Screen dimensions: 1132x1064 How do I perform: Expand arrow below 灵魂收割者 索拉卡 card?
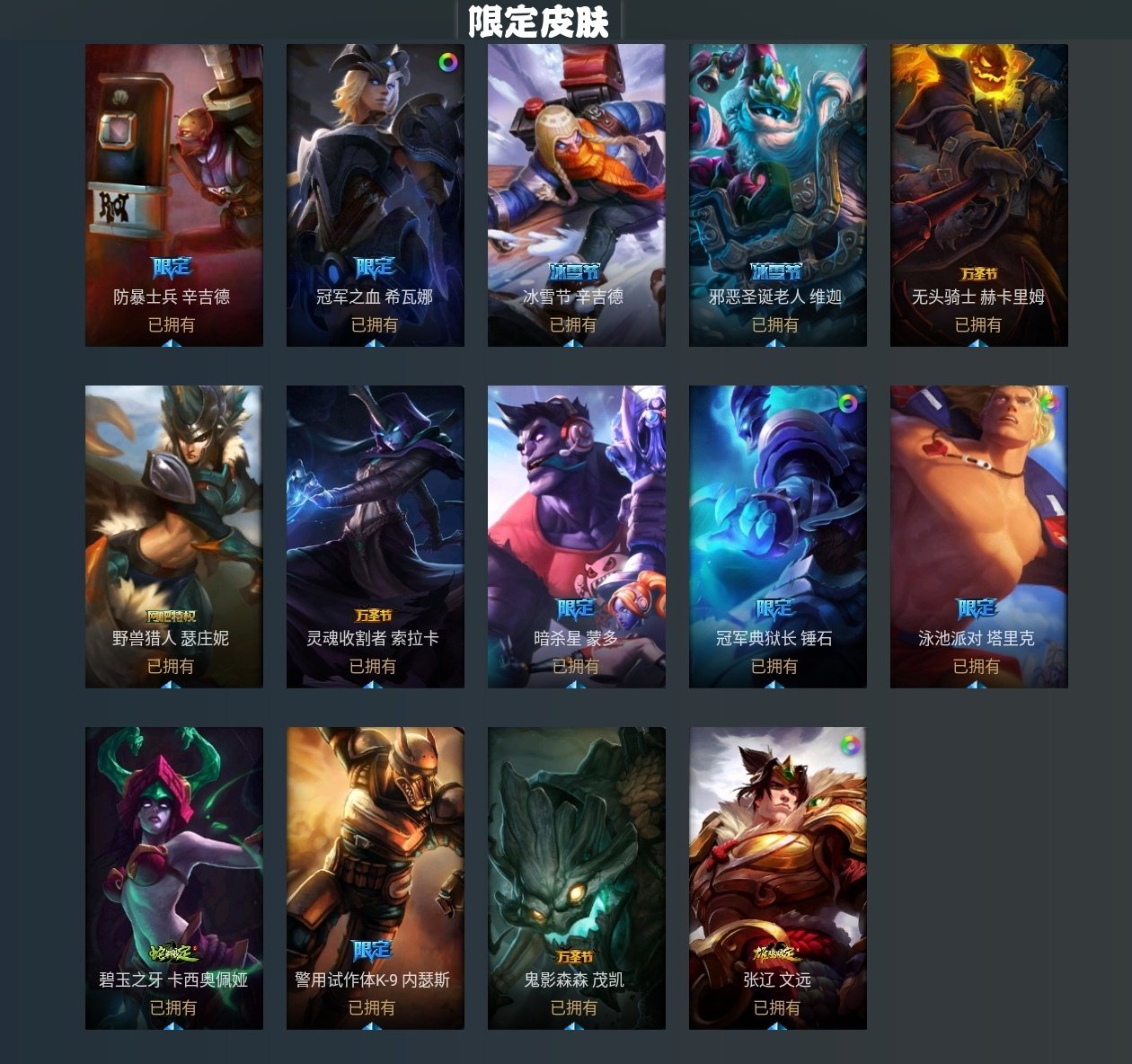373,684
